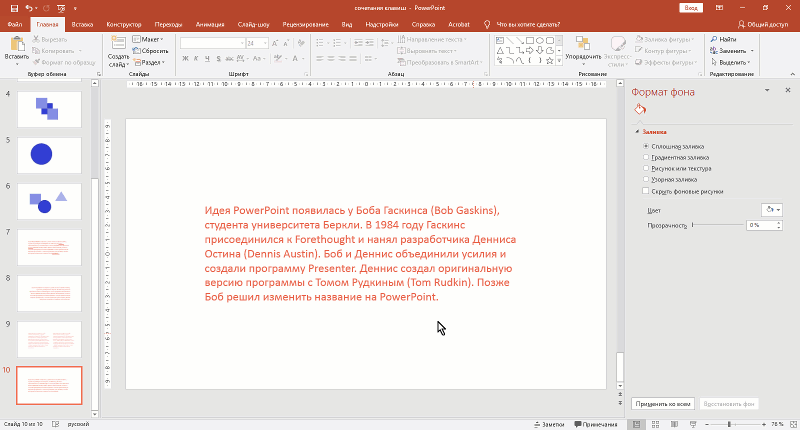Open the Упорядочить arrange dropdown

(x=583, y=51)
